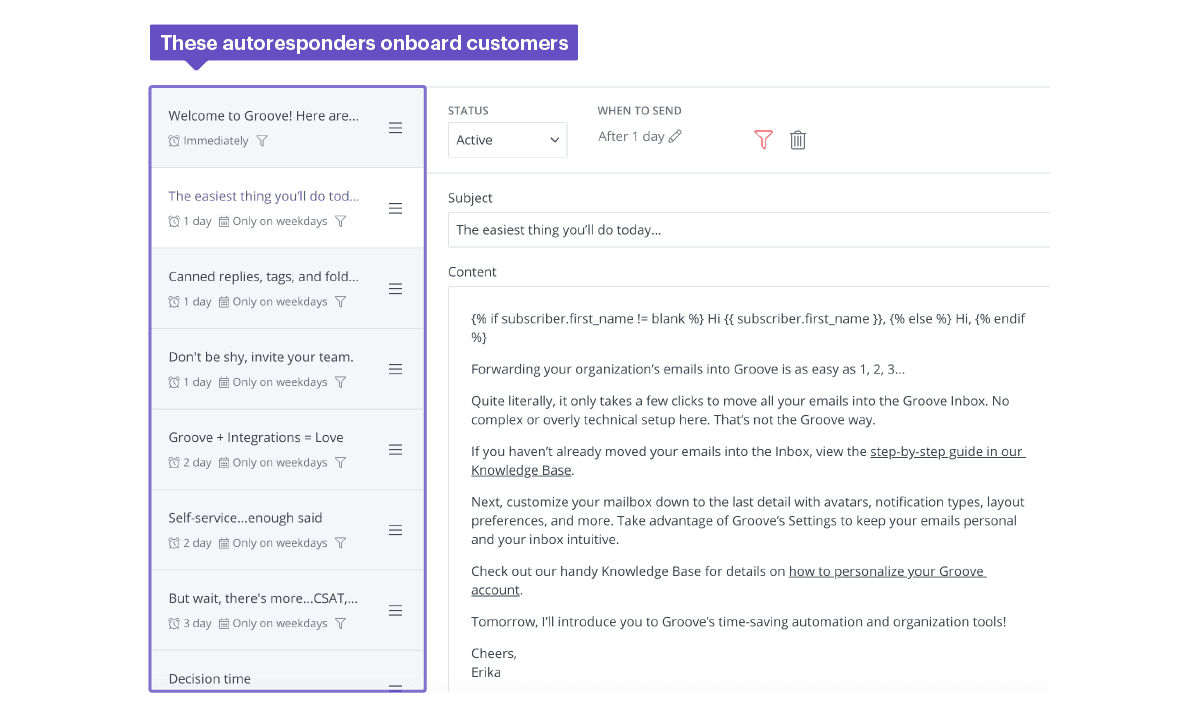The width and height of the screenshot is (1200, 716).
Task: Click the red filter icon next to trash
Action: pyautogui.click(x=763, y=140)
